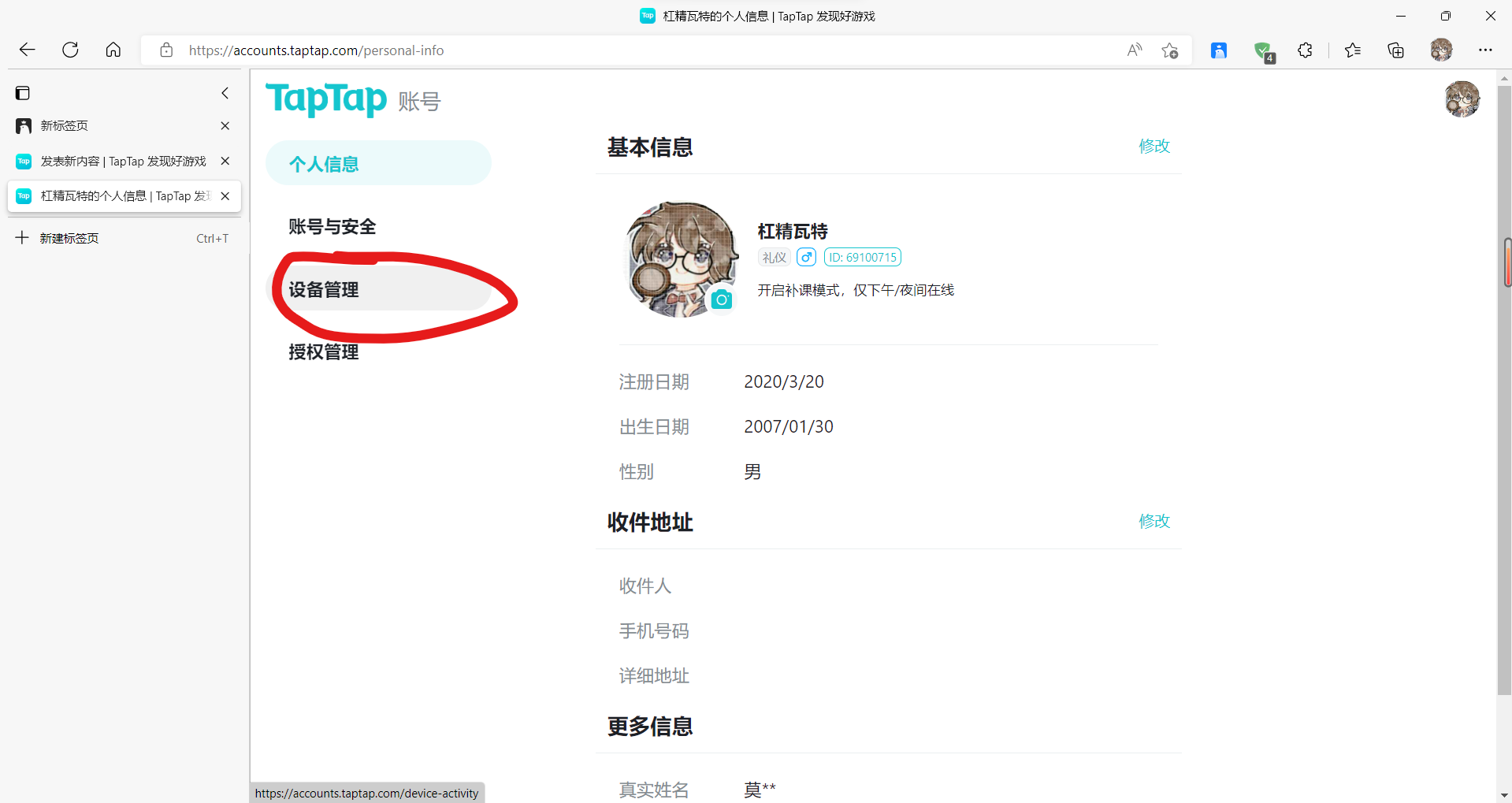This screenshot has height=803, width=1512.
Task: Open the tab actions menu icon
Action: (23, 93)
